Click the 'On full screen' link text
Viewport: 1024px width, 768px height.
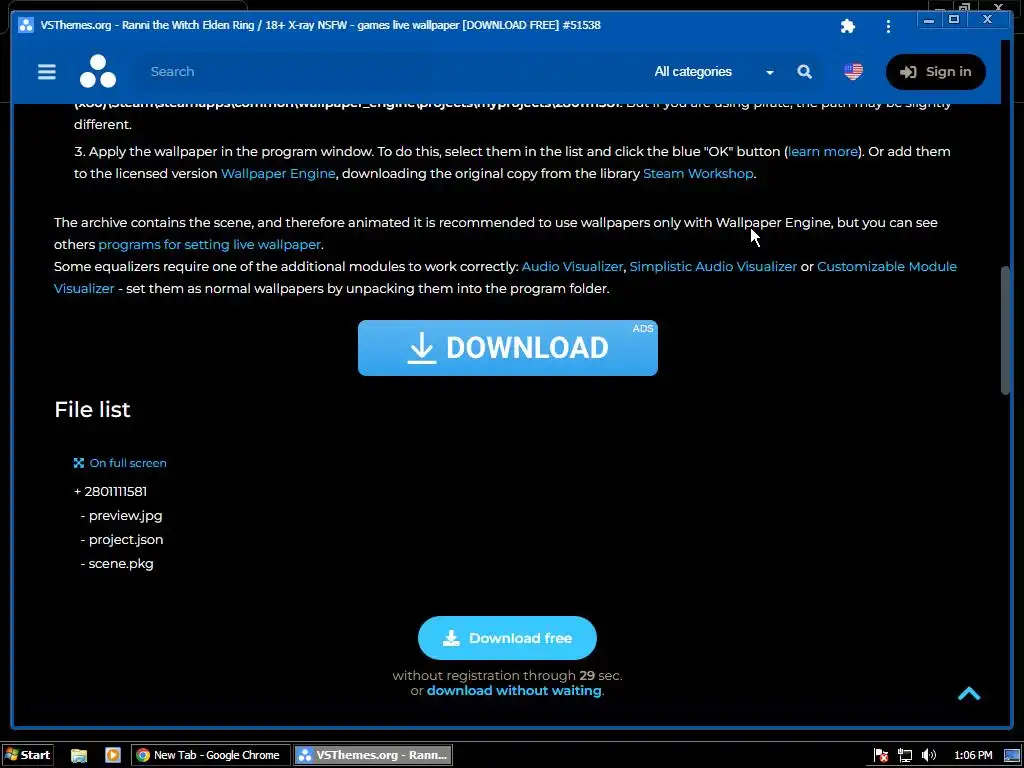[x=128, y=463]
